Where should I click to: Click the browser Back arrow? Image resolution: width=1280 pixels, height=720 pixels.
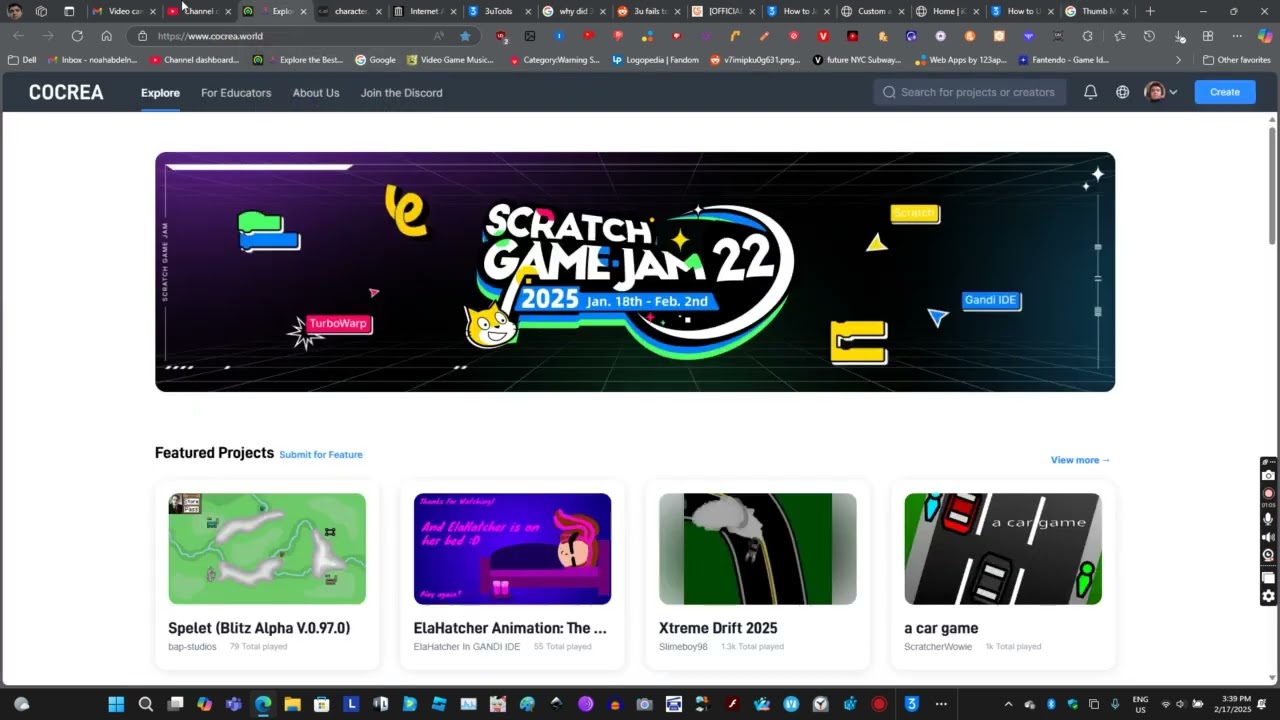(18, 36)
